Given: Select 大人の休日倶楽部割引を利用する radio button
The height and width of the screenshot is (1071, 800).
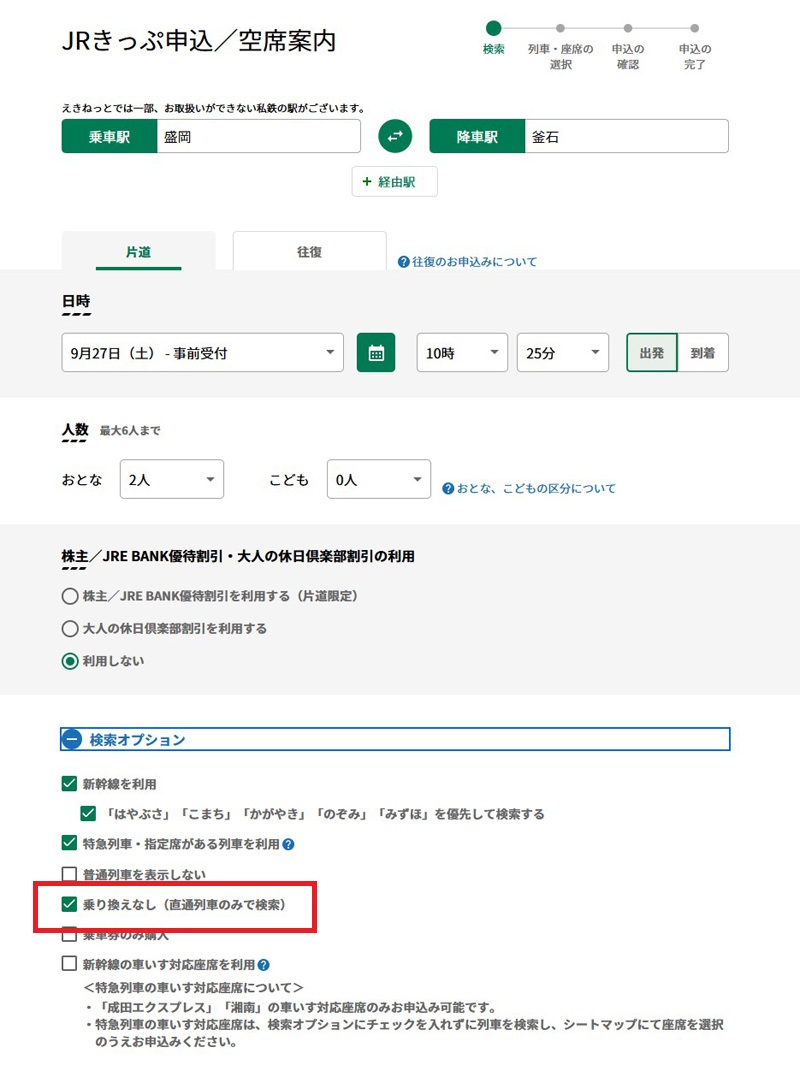Looking at the screenshot, I should pyautogui.click(x=70, y=629).
